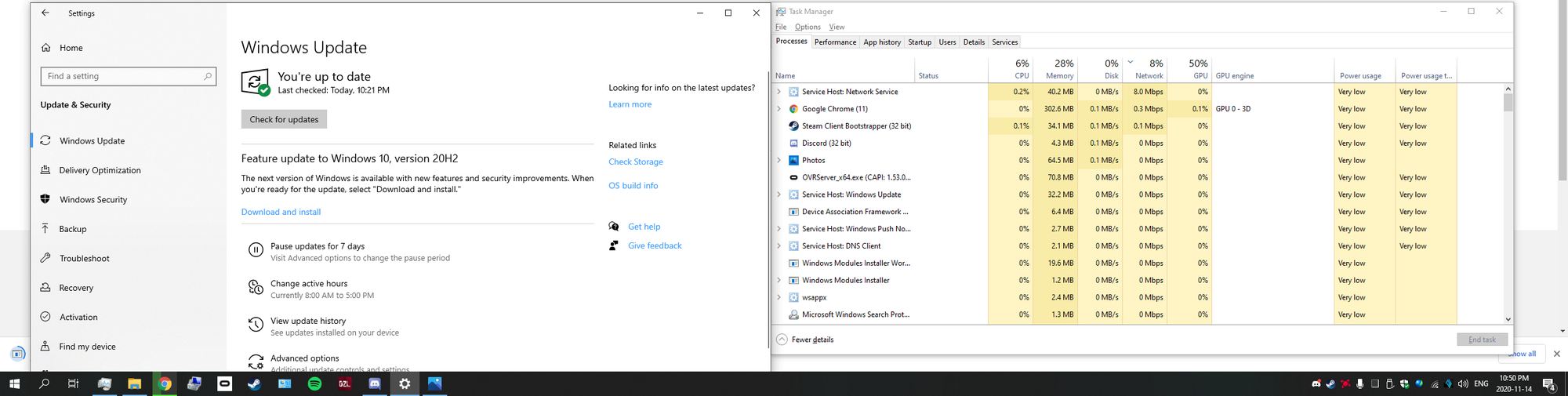Open Google Chrome from the taskbar
Image resolution: width=1568 pixels, height=396 pixels.
pyautogui.click(x=165, y=384)
